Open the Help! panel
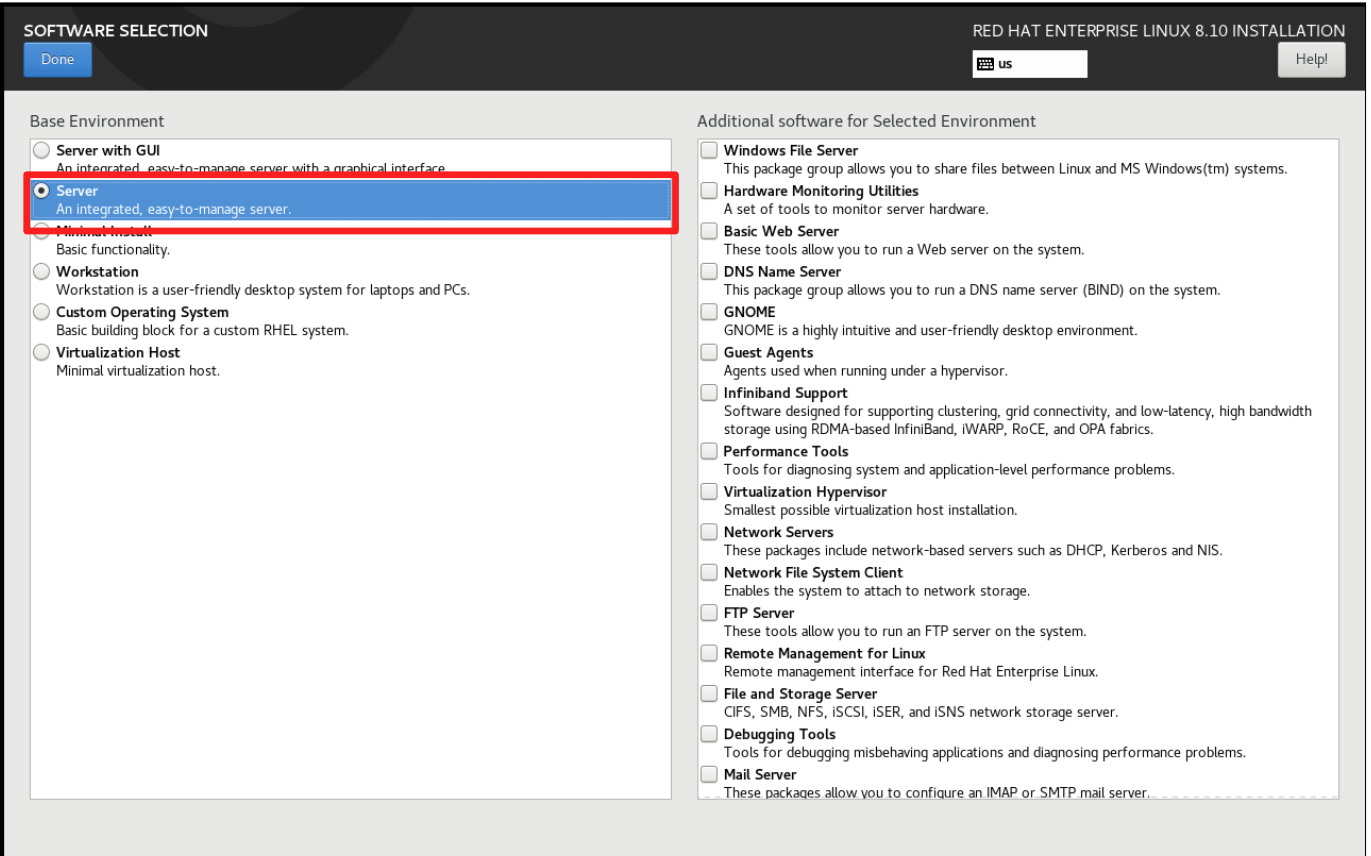This screenshot has height=856, width=1371. point(1311,59)
